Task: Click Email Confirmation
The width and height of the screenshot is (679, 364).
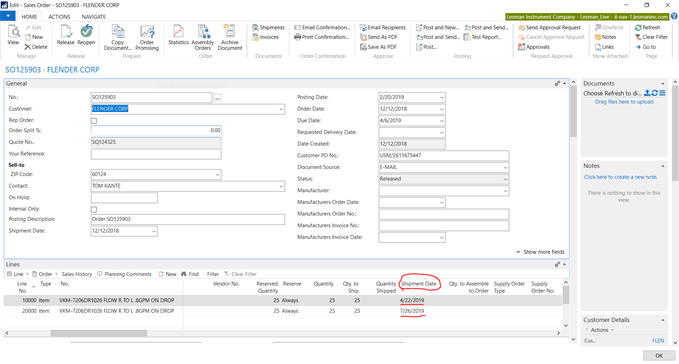Action: pyautogui.click(x=322, y=27)
